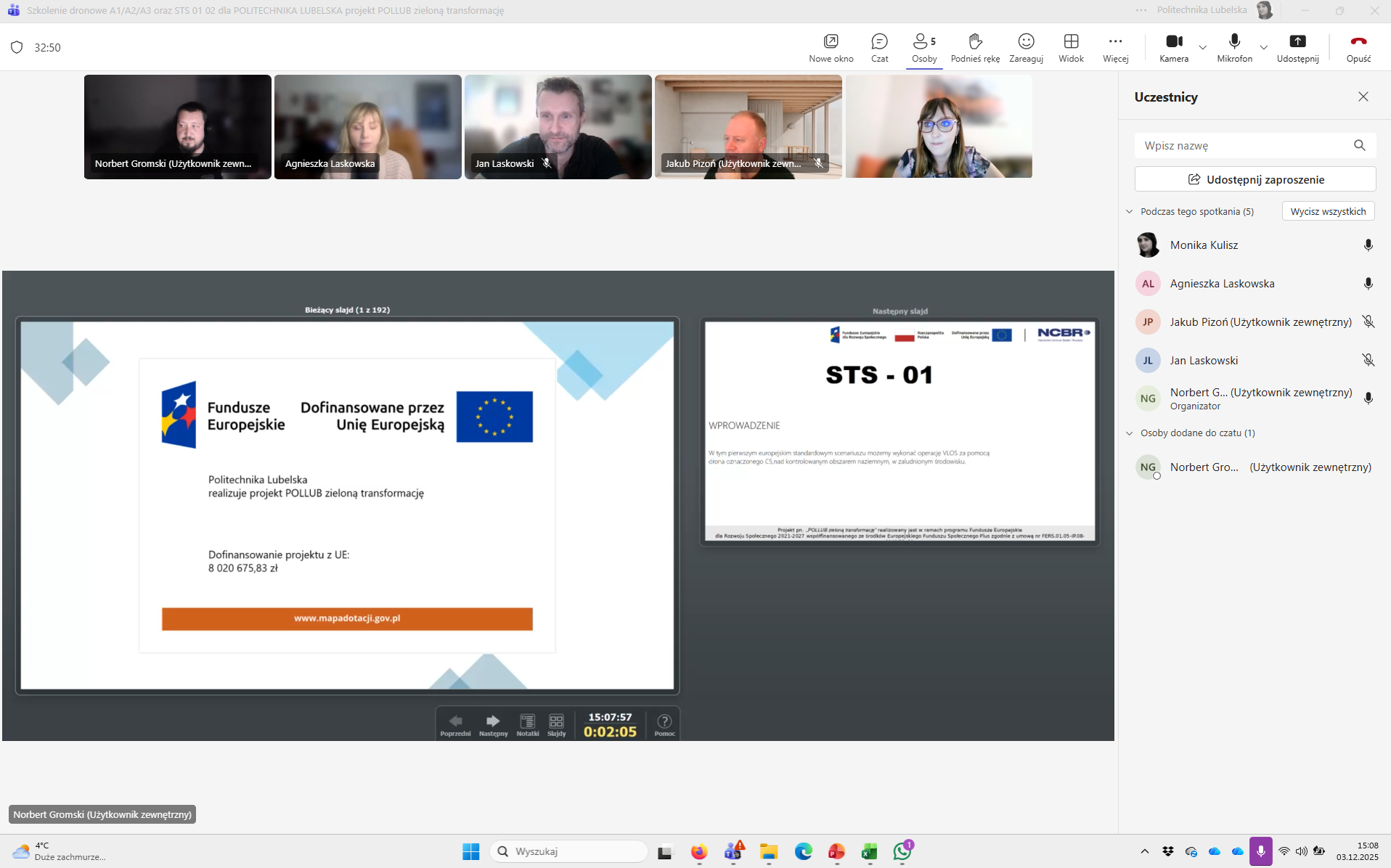The height and width of the screenshot is (868, 1391).
Task: Mute Monika Kulisz's microphone in list
Action: [x=1368, y=245]
